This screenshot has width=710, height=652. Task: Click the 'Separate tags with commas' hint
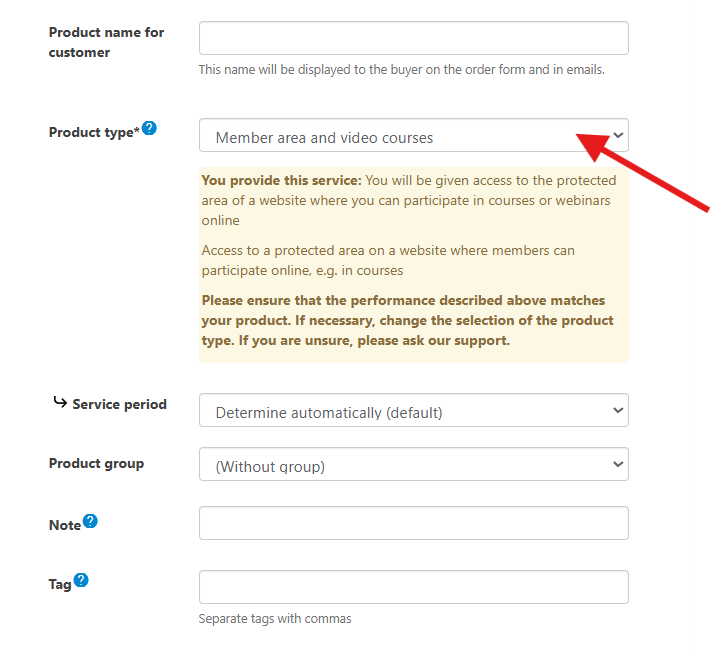click(275, 618)
